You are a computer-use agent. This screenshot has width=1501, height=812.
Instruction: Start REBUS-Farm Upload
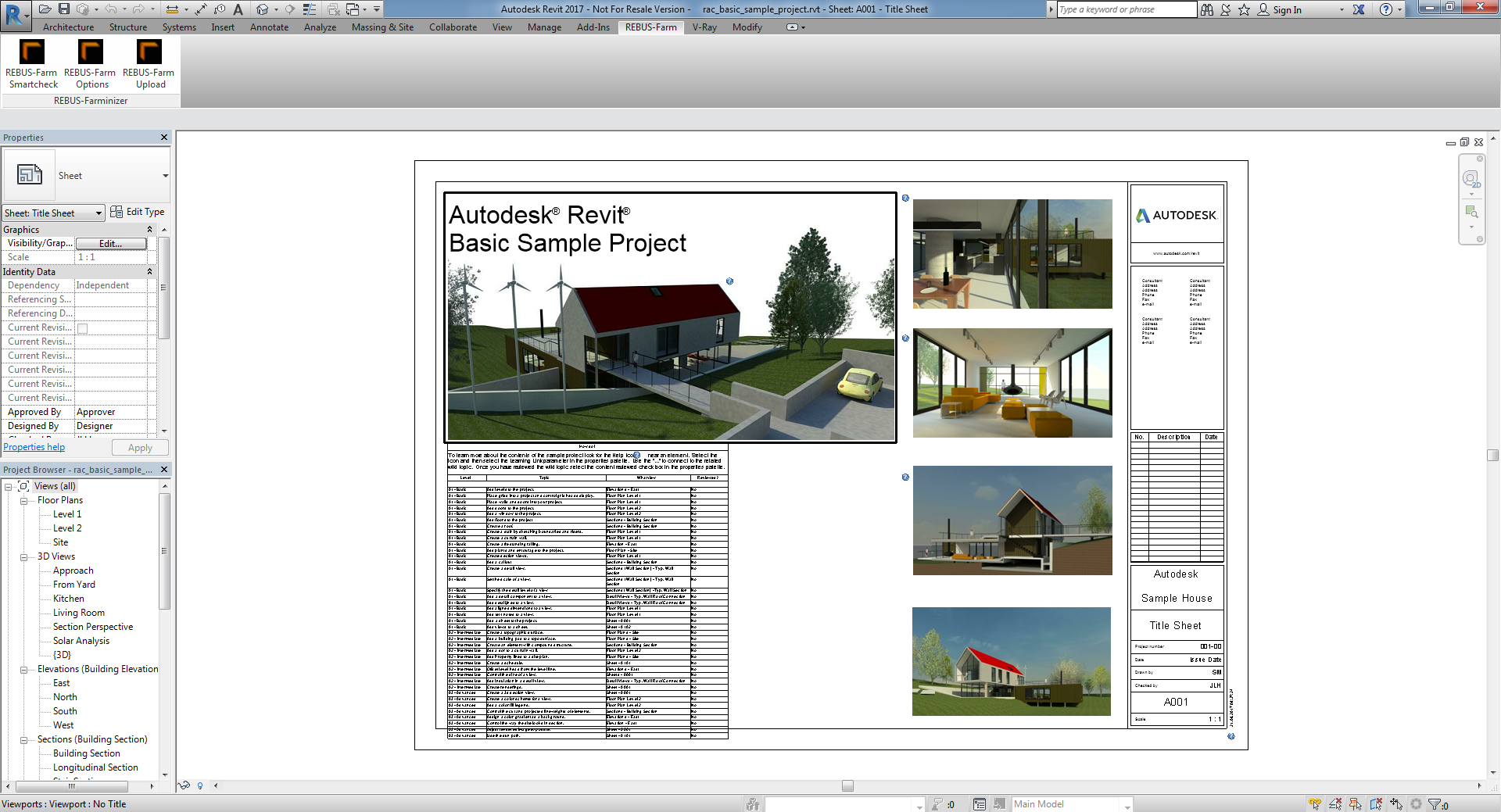click(x=149, y=65)
